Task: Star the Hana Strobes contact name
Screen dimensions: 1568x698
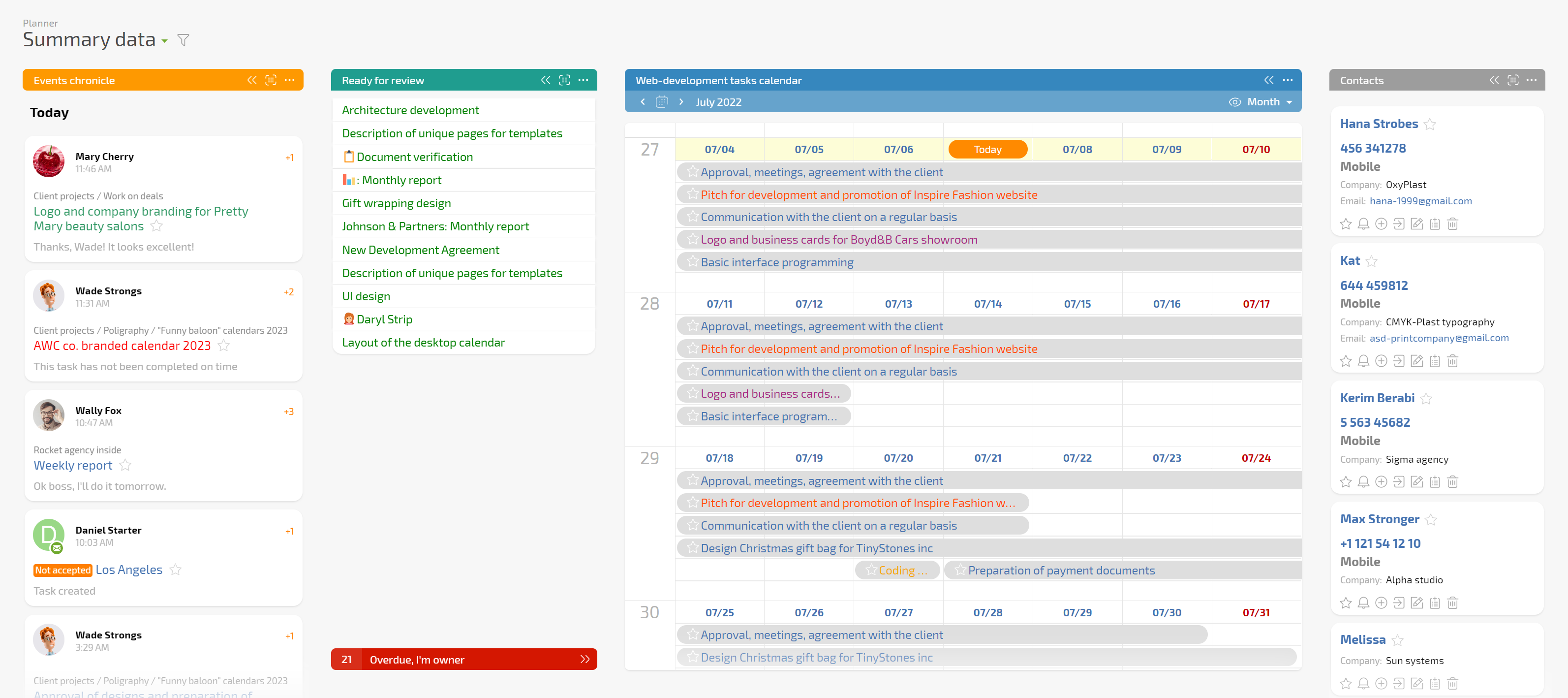Action: click(1430, 124)
